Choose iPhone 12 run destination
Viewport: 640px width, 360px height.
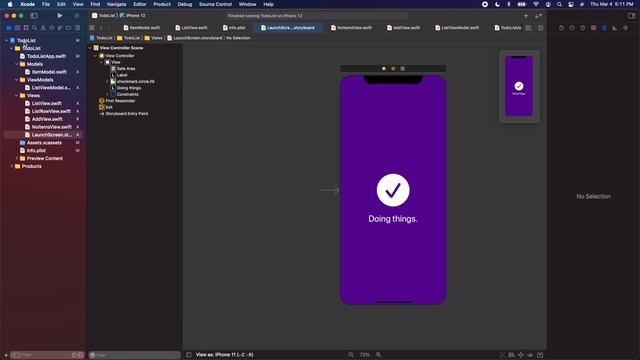point(133,16)
